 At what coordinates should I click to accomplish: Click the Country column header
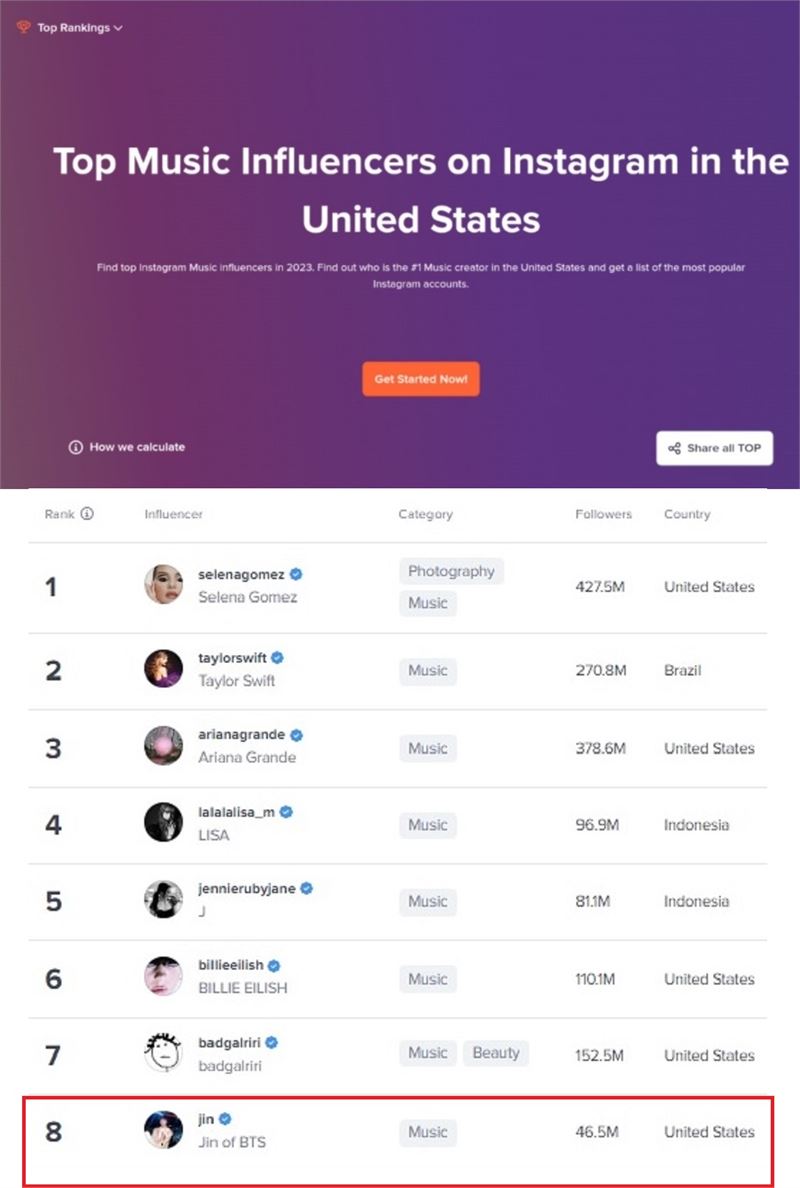[x=687, y=514]
